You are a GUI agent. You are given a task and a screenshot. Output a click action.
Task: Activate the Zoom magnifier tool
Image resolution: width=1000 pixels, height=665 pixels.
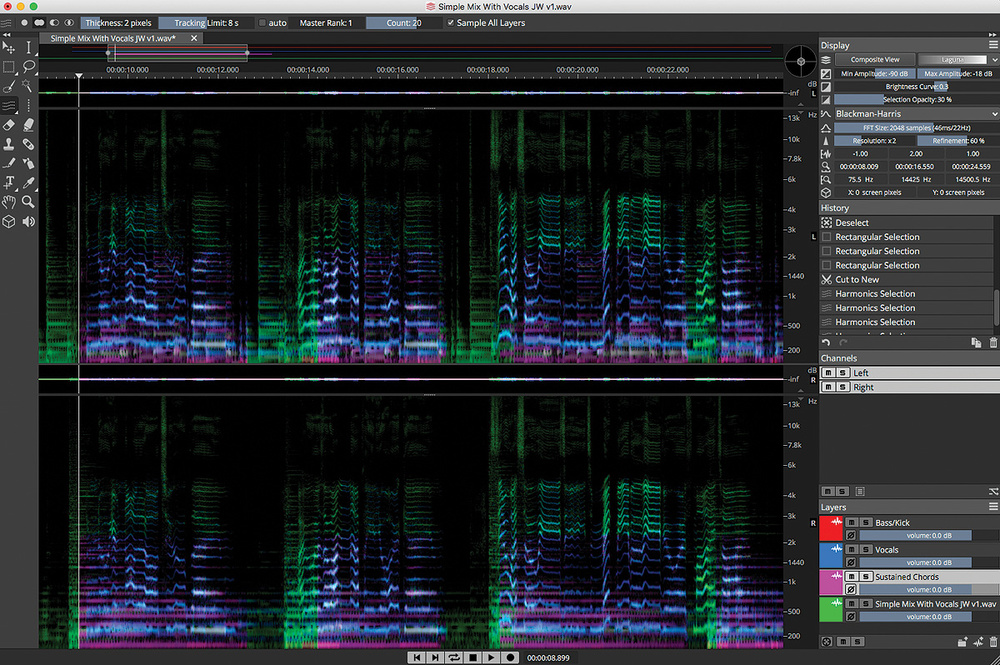tap(28, 201)
